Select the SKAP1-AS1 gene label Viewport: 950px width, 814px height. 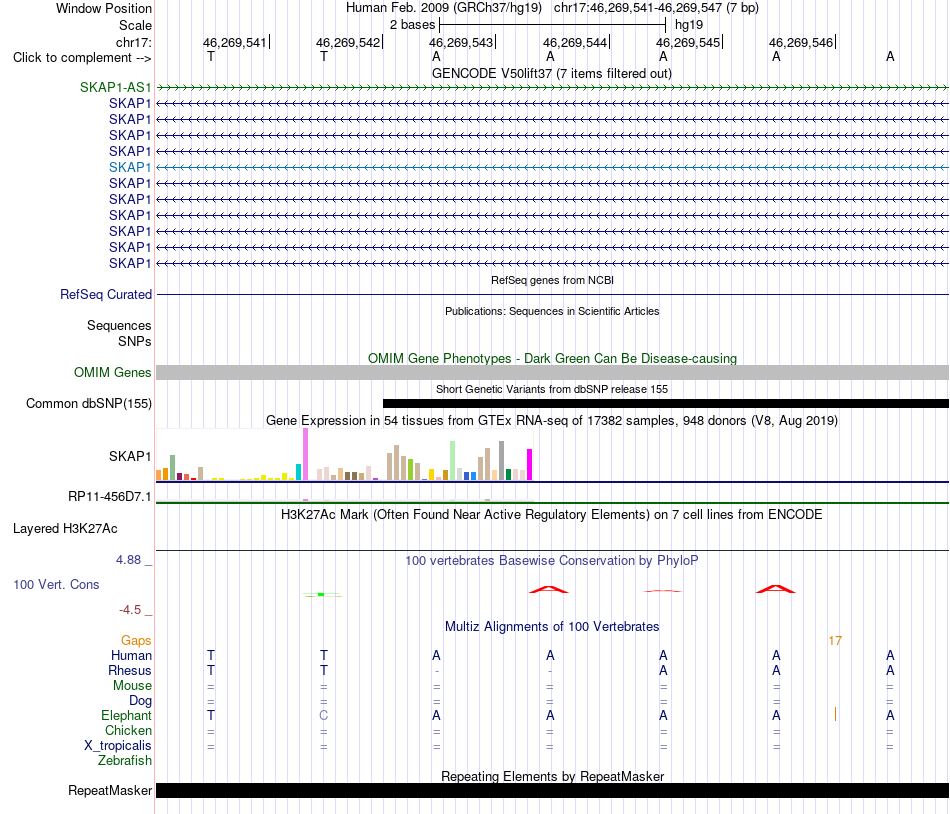115,87
